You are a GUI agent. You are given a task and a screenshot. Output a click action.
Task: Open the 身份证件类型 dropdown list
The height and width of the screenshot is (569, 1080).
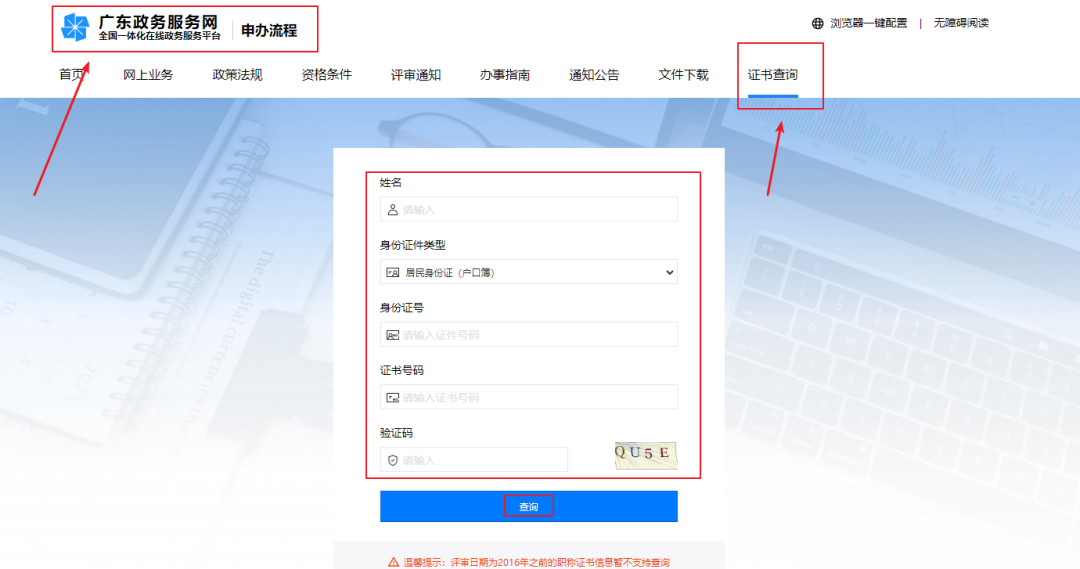529,272
